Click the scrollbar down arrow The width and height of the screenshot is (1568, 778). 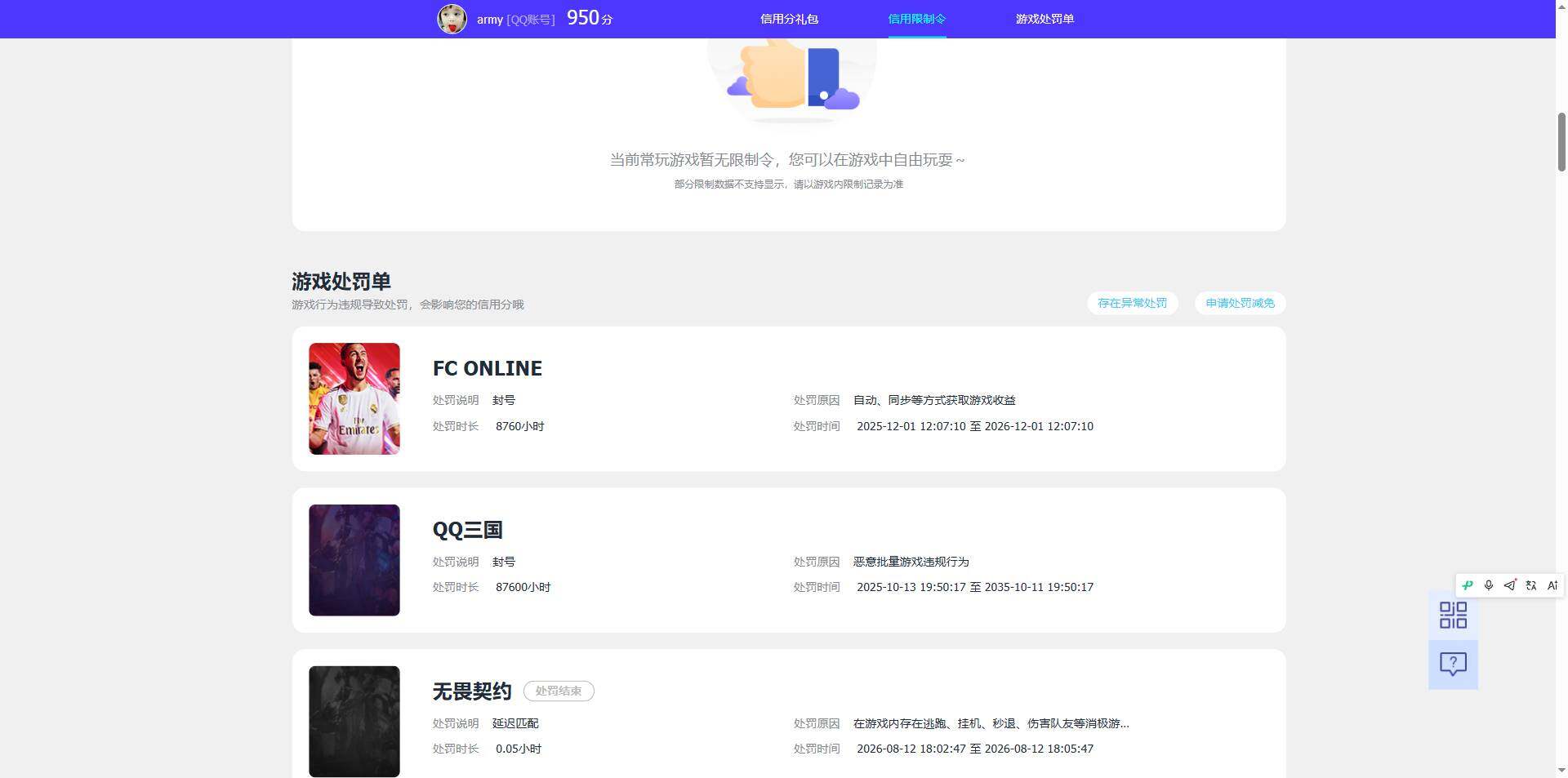(x=1561, y=770)
